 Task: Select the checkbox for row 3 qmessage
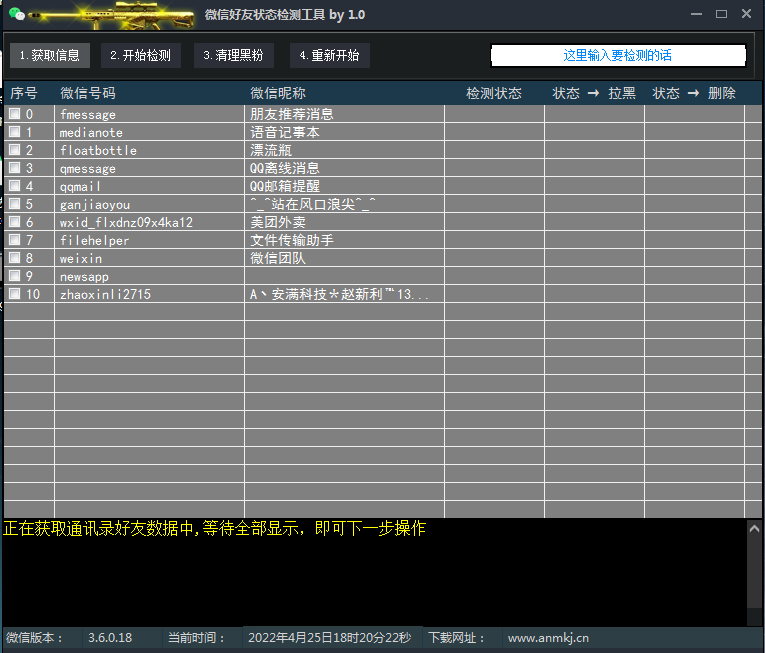click(x=15, y=168)
